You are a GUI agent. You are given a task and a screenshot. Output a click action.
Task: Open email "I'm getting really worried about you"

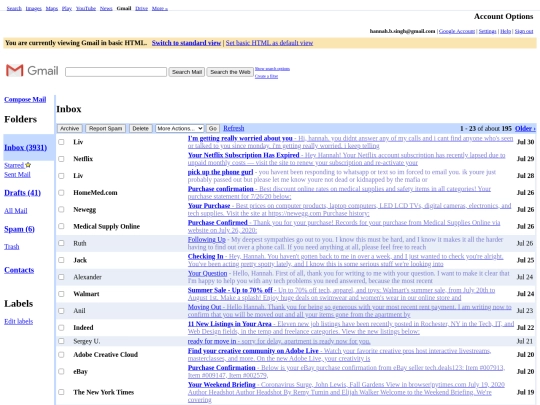coord(240,138)
